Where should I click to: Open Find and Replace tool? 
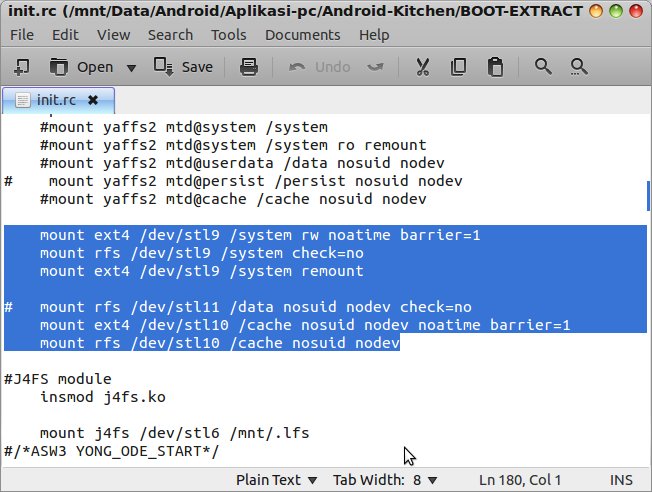pos(578,67)
